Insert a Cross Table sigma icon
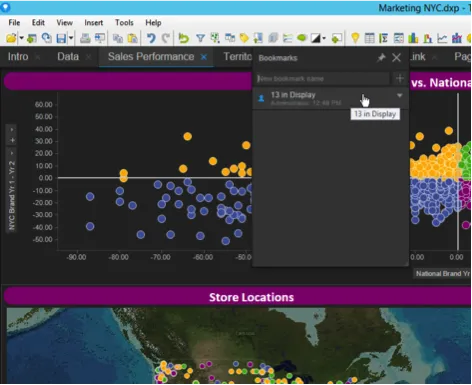The width and height of the screenshot is (472, 385). pyautogui.click(x=384, y=38)
